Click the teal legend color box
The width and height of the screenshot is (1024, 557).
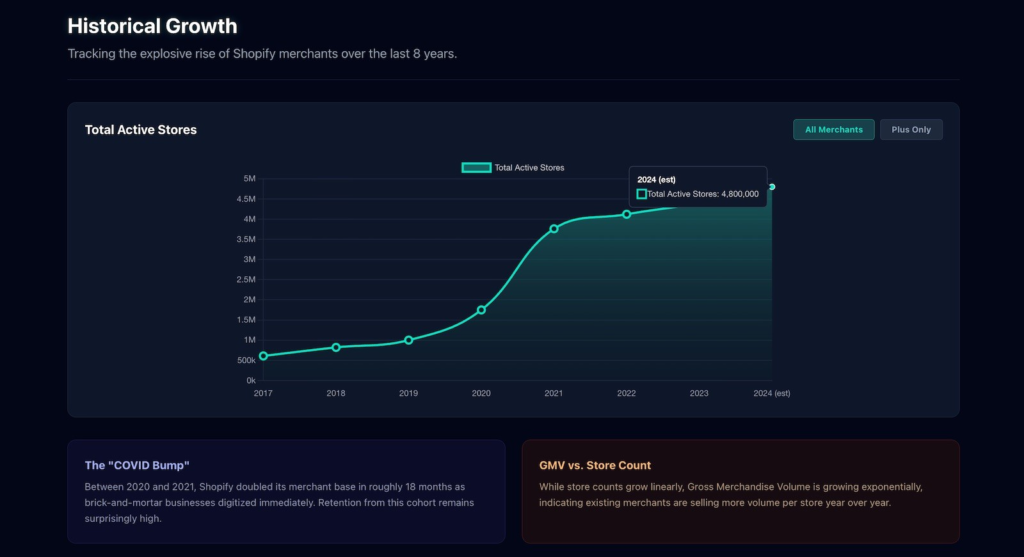(x=476, y=168)
